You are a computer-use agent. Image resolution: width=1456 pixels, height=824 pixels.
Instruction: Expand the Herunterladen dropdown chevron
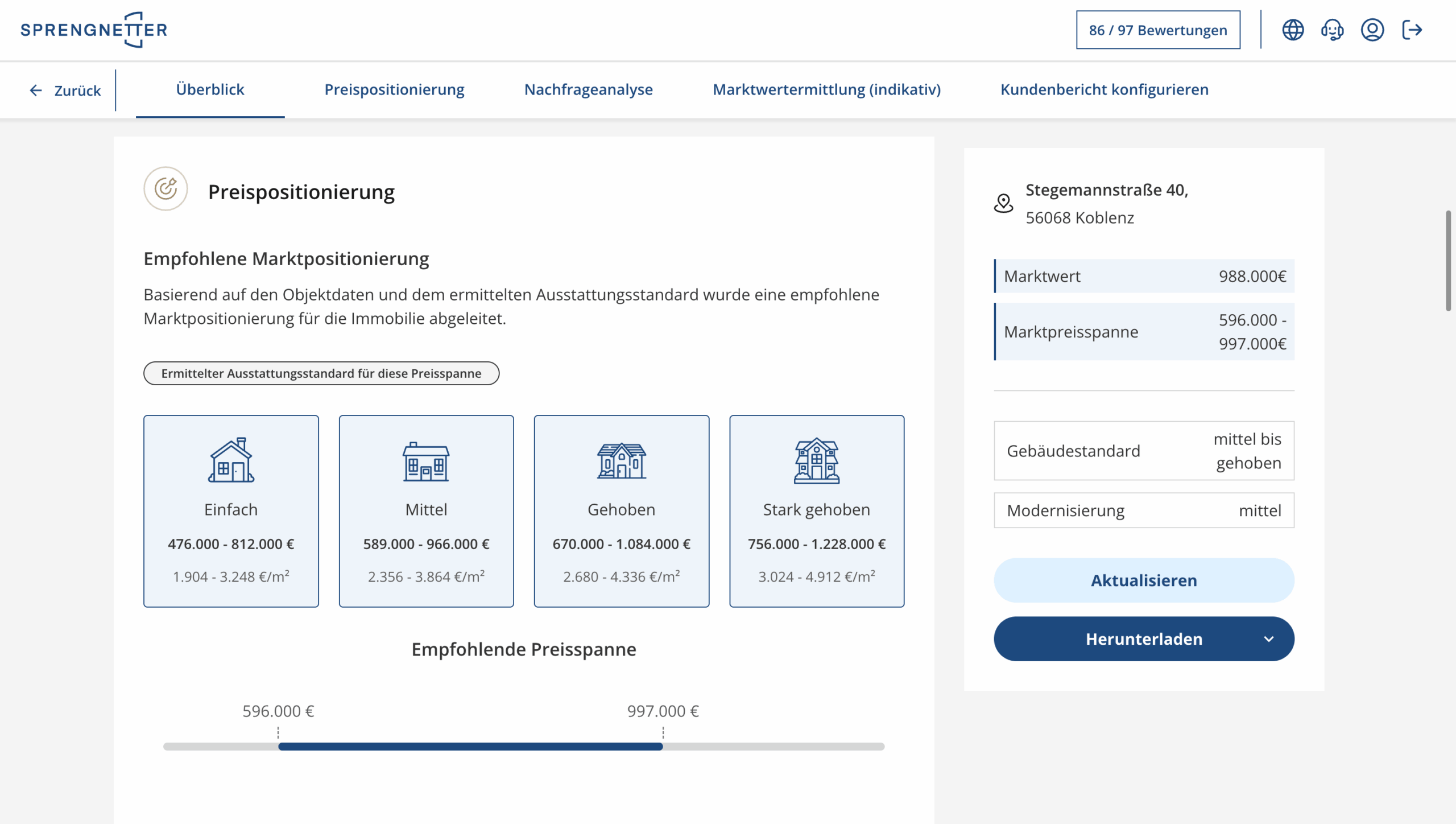(1268, 639)
